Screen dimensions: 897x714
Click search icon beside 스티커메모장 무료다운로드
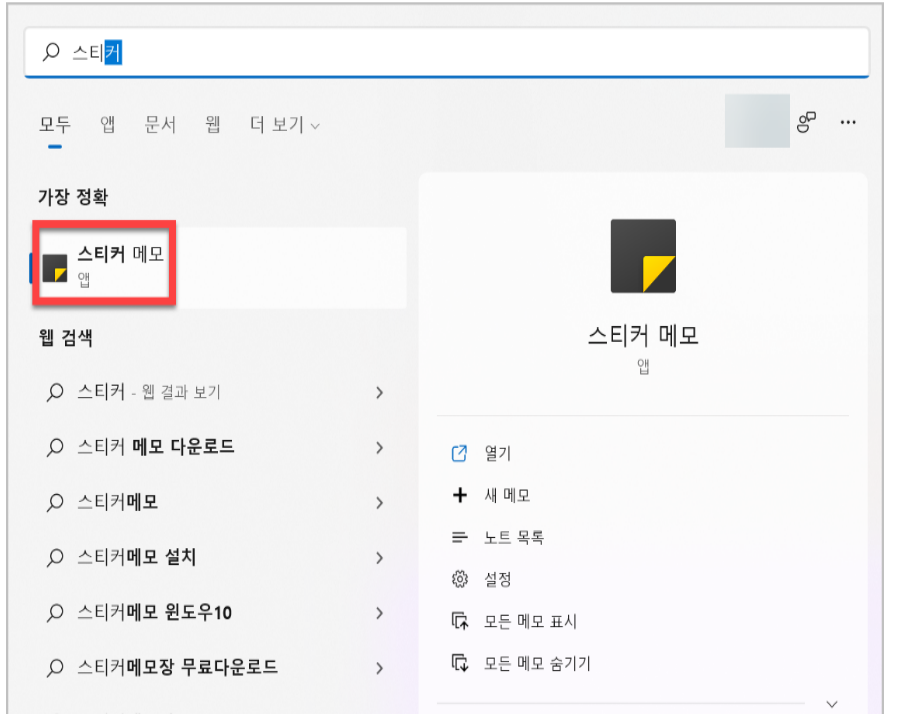click(55, 667)
